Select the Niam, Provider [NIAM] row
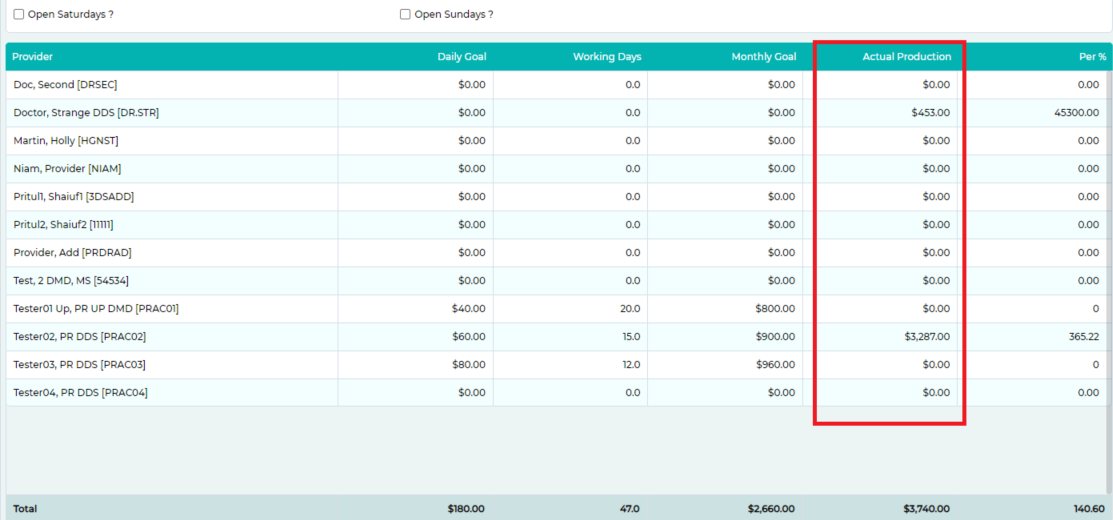This screenshot has width=1113, height=520. tap(67, 169)
